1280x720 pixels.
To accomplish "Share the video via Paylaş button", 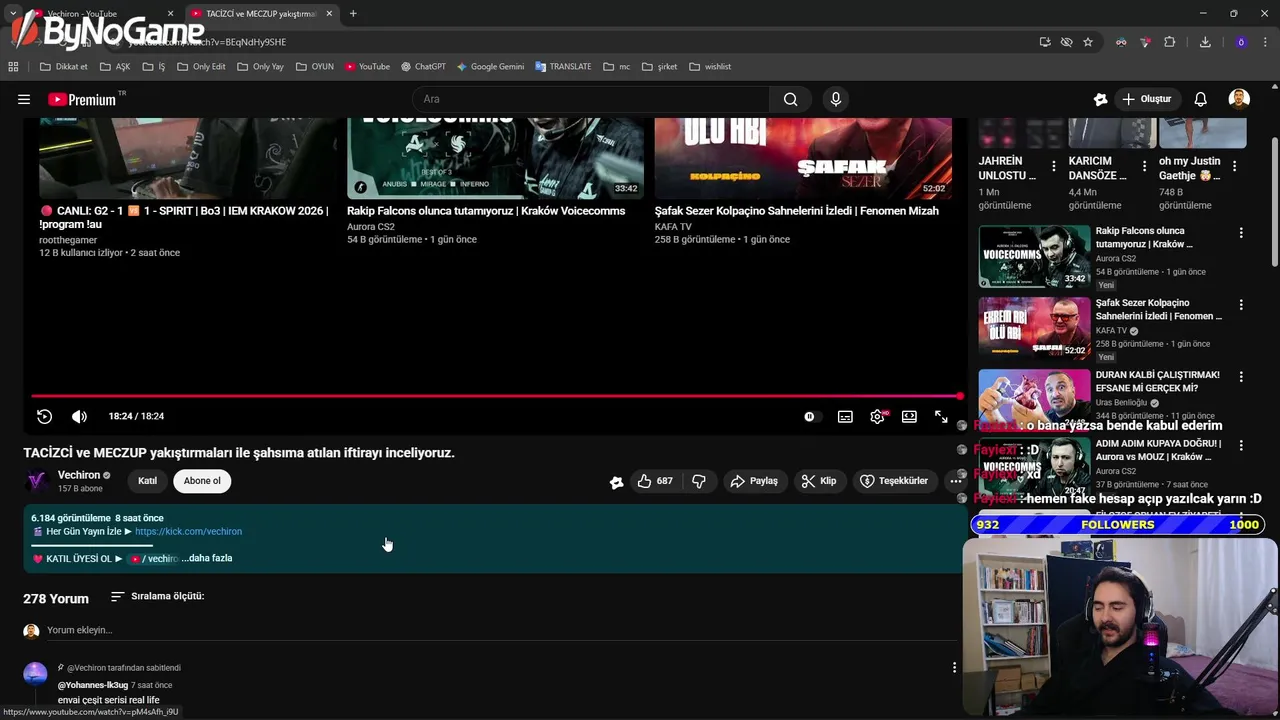I will (754, 481).
